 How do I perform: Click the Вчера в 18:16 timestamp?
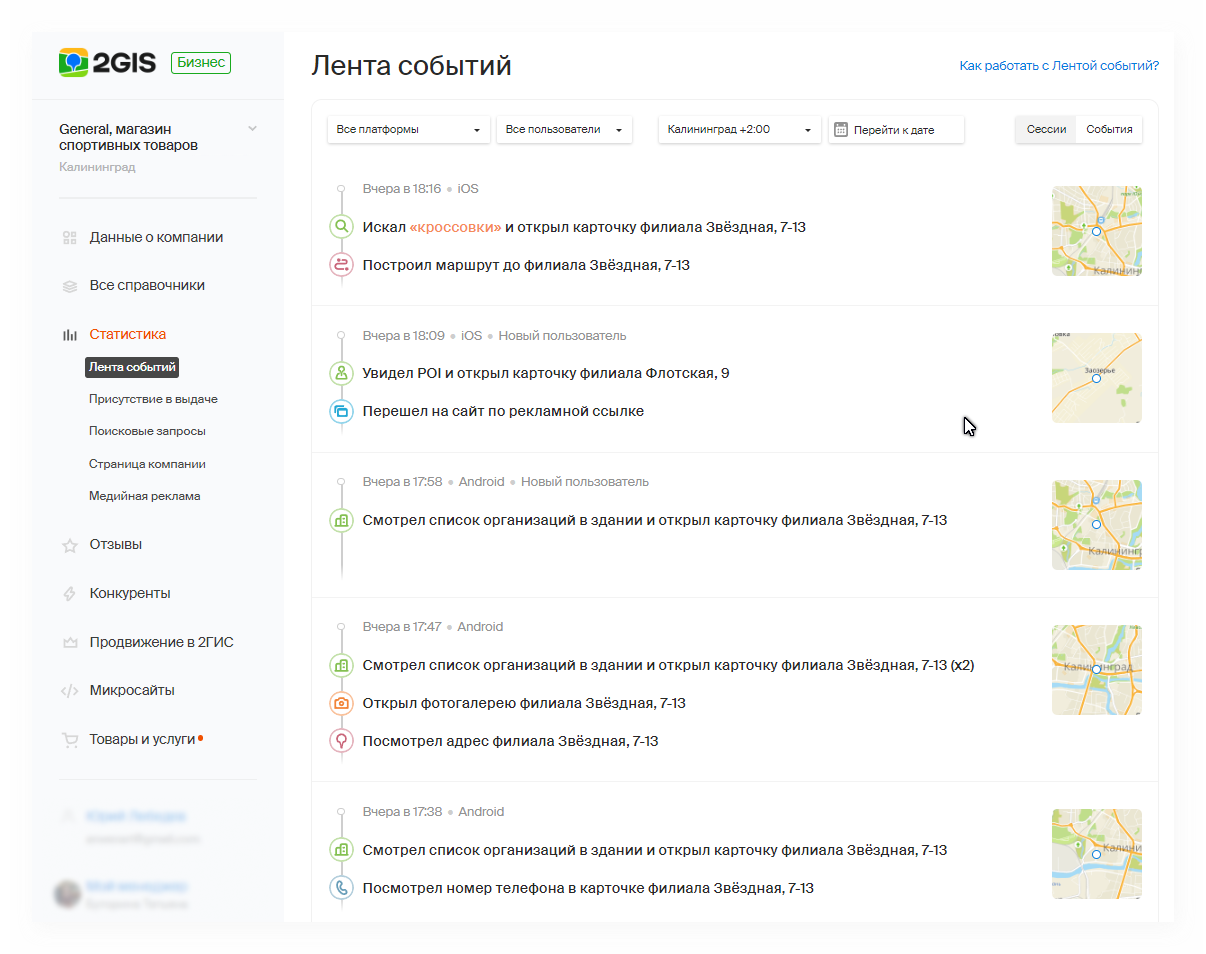[x=402, y=189]
